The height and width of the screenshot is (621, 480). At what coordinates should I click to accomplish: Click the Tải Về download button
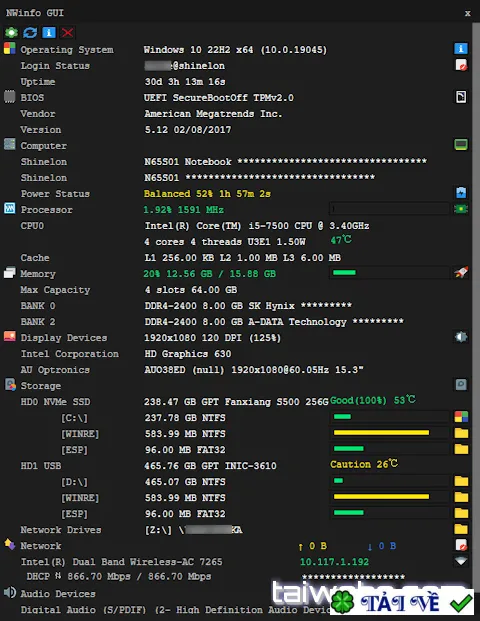pos(401,601)
